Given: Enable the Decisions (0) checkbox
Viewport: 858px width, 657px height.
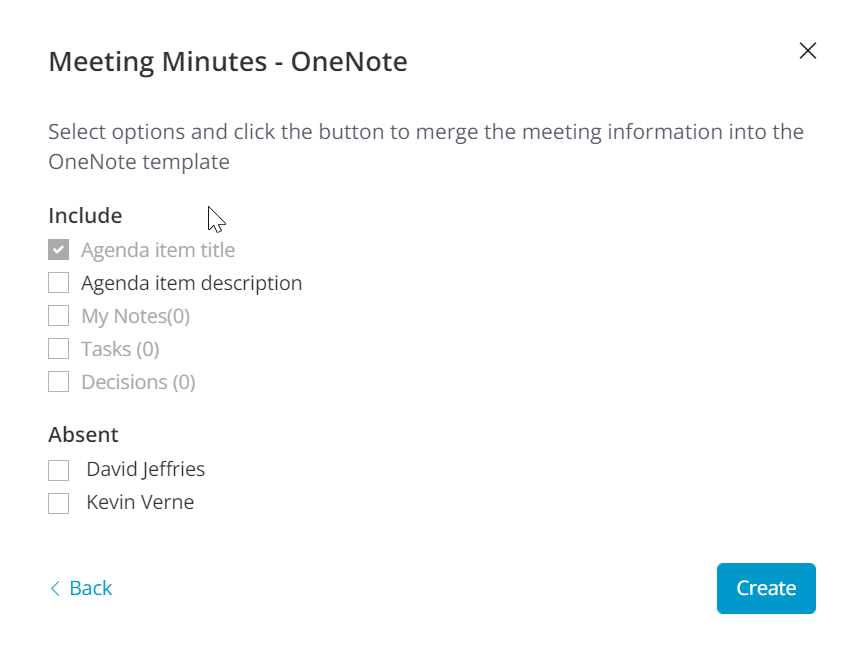Looking at the screenshot, I should 58,382.
